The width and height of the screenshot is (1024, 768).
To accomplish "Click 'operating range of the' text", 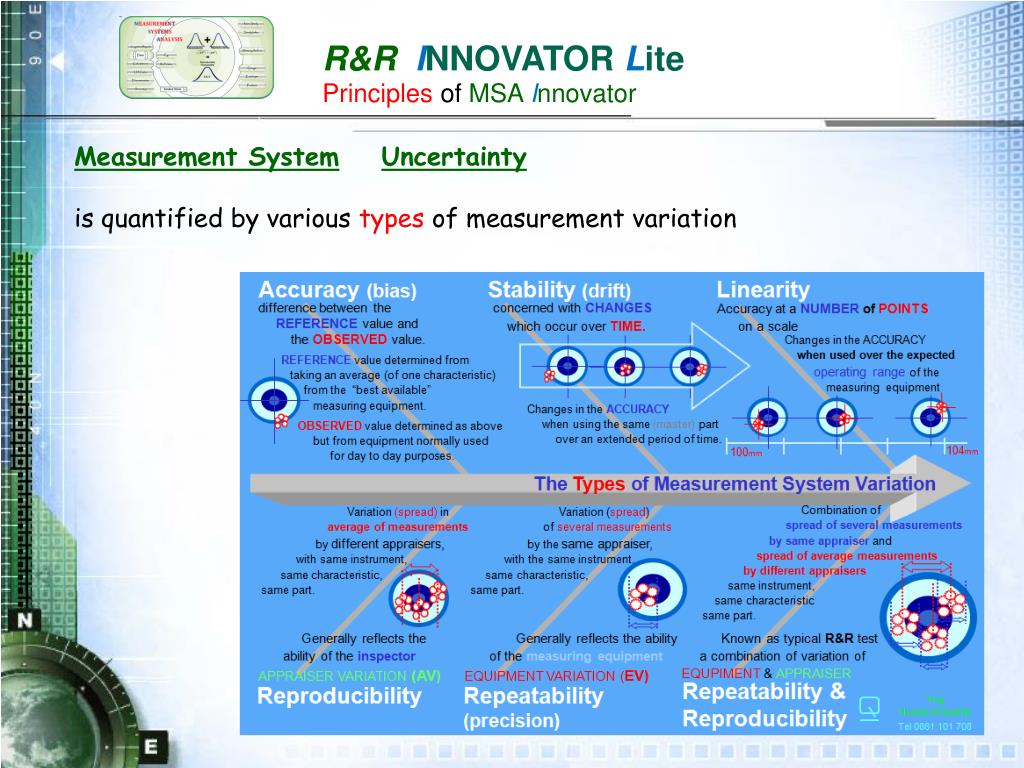I will pos(876,372).
